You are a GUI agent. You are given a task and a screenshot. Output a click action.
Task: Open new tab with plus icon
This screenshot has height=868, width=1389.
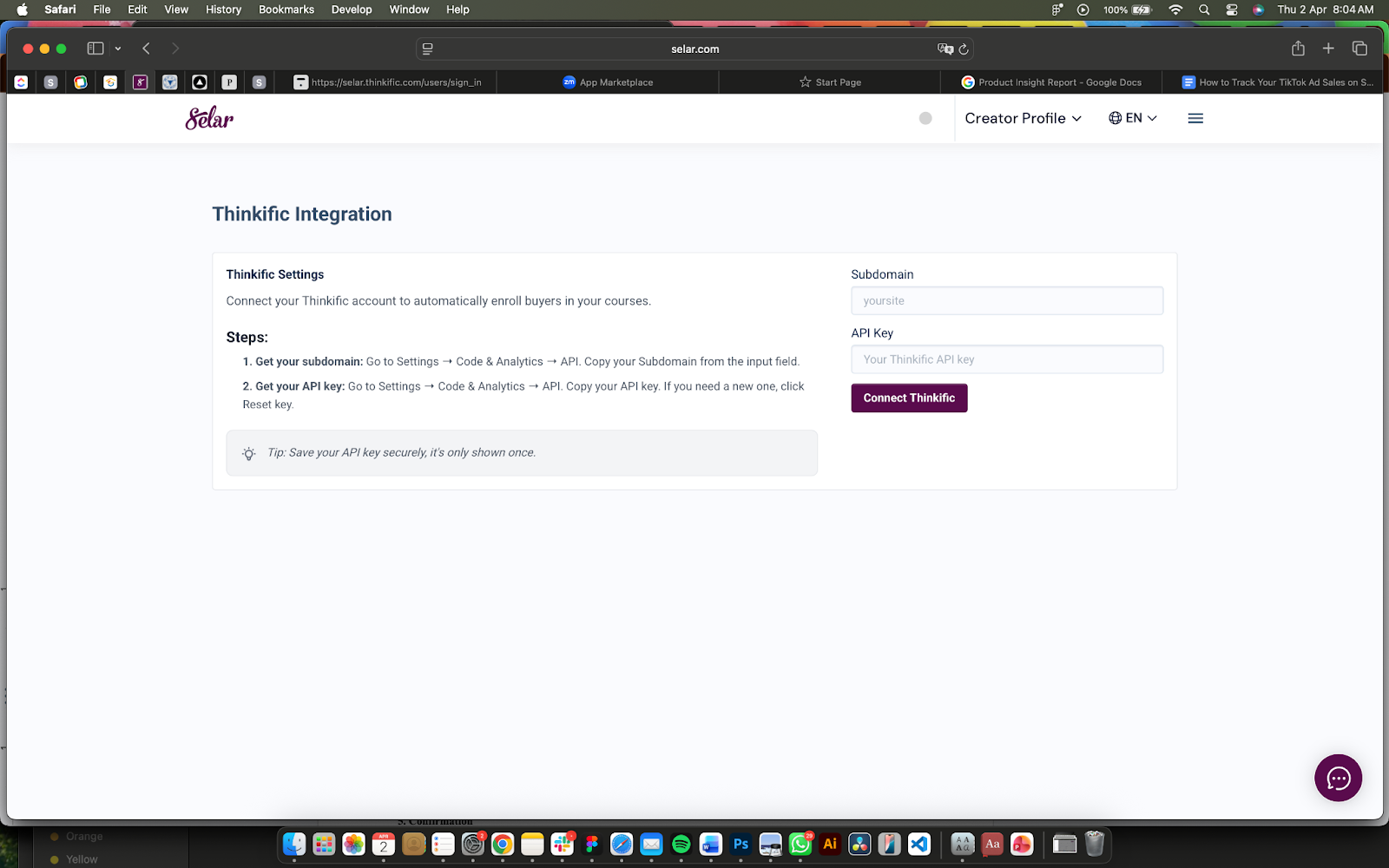1328,49
